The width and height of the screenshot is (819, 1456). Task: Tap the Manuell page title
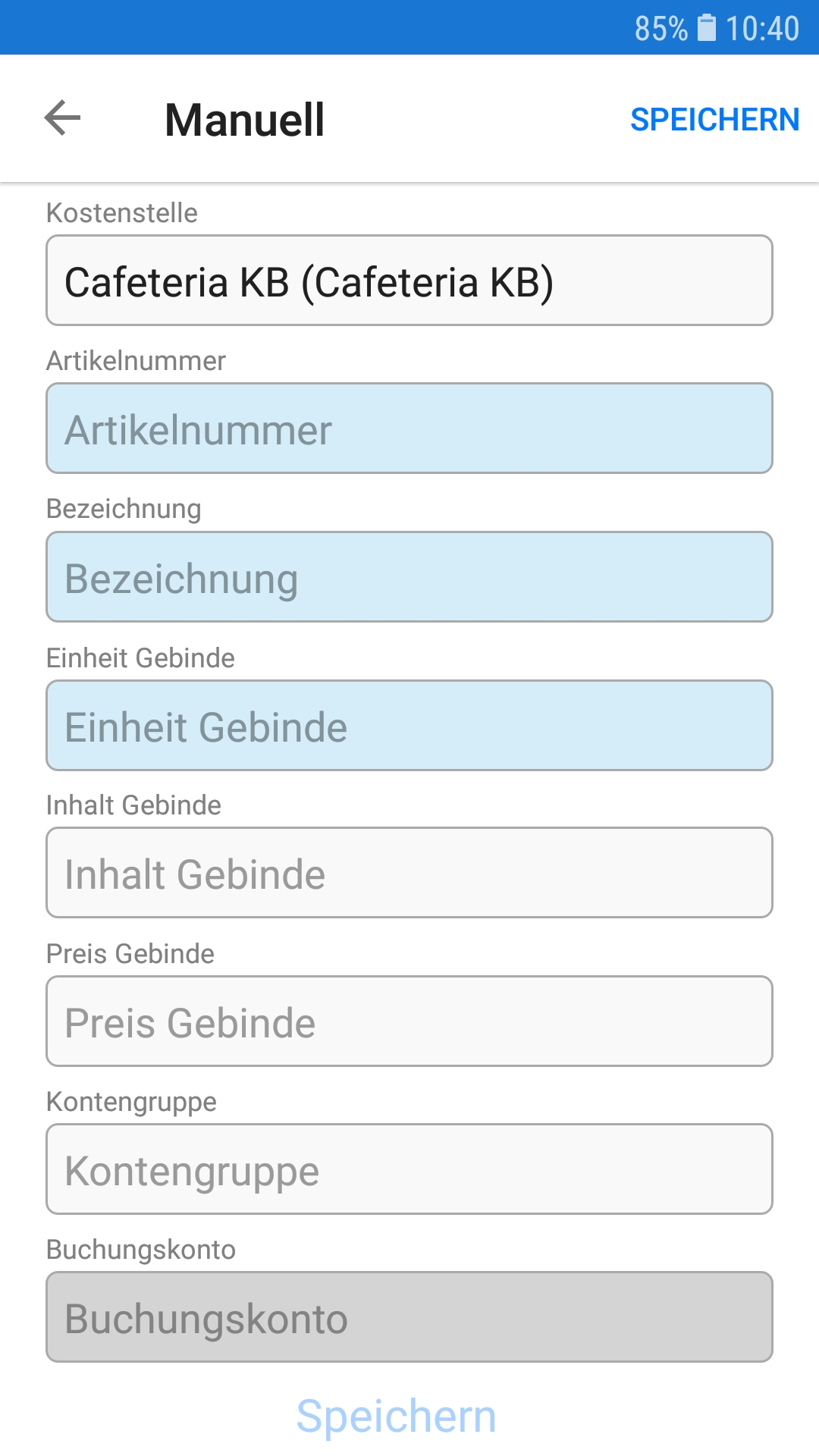(x=244, y=120)
